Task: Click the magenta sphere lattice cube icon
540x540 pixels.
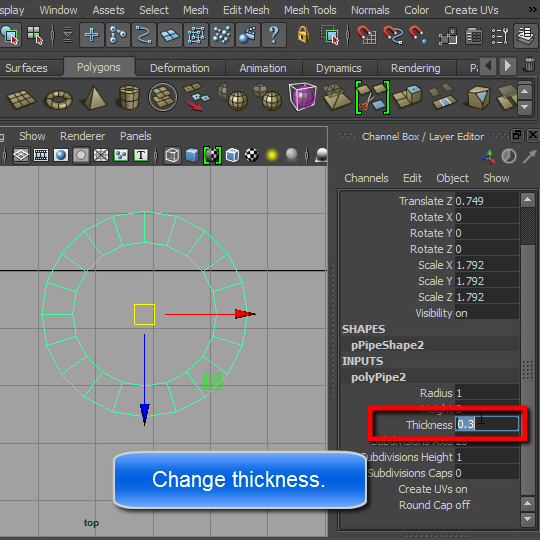Action: tap(303, 97)
